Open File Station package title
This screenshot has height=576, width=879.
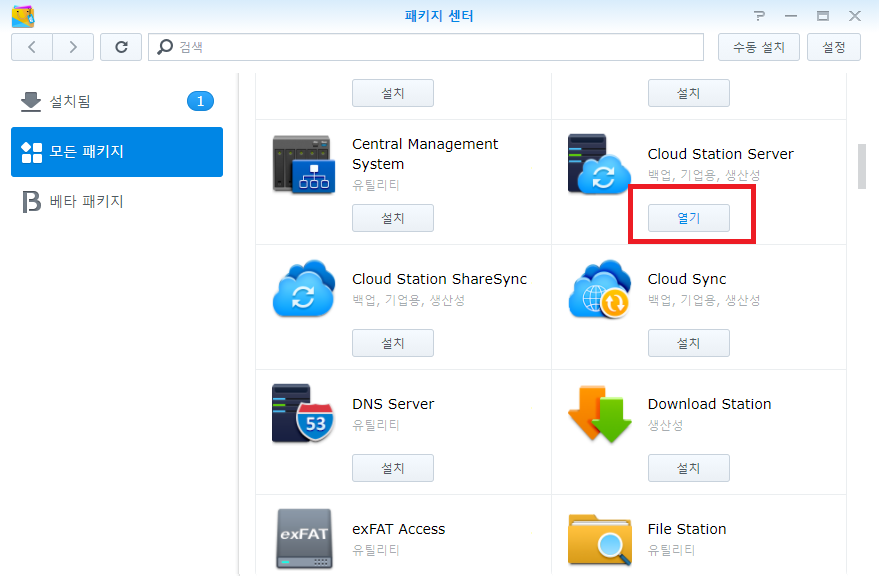(687, 529)
